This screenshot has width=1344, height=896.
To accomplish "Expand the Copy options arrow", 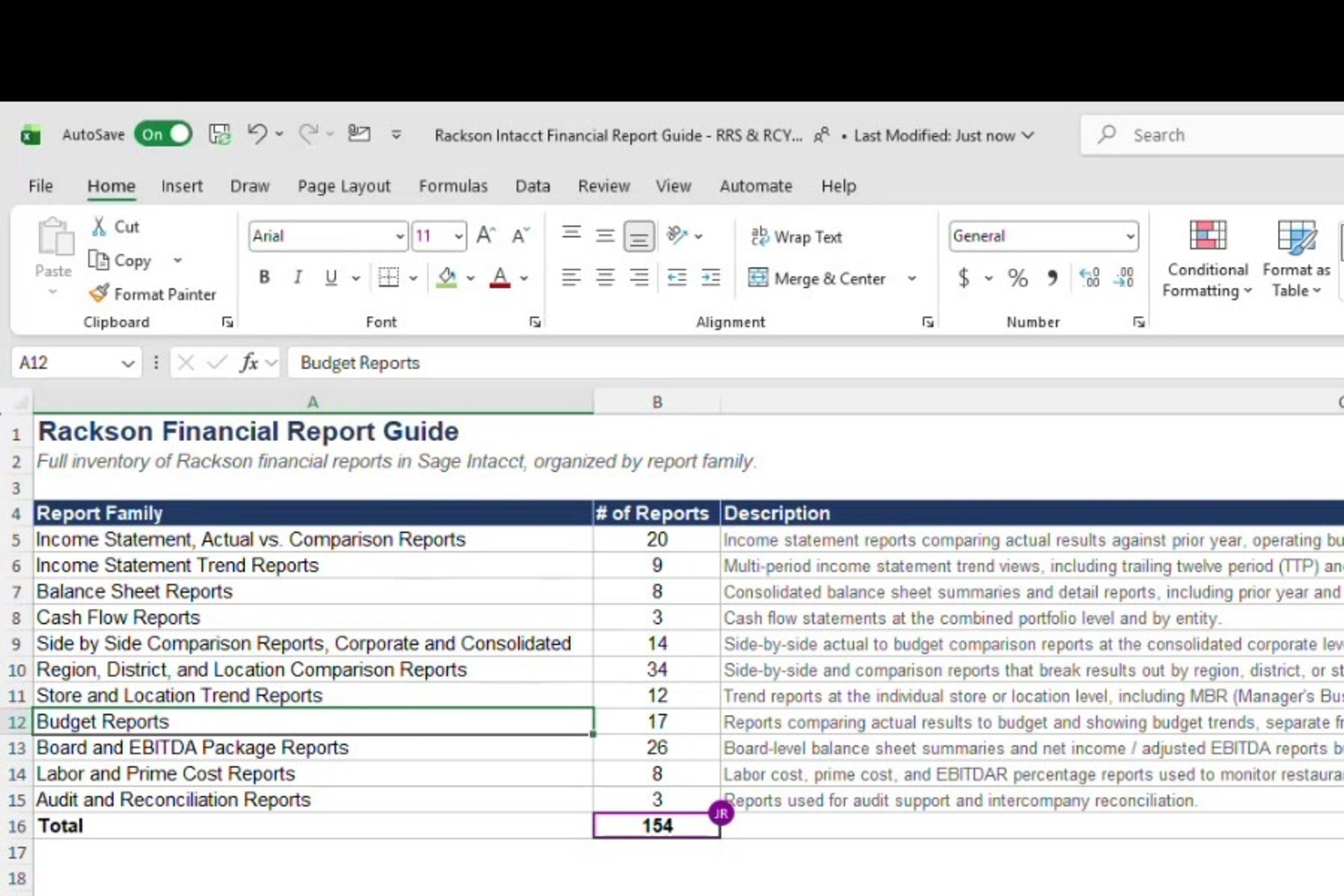I will [x=177, y=261].
